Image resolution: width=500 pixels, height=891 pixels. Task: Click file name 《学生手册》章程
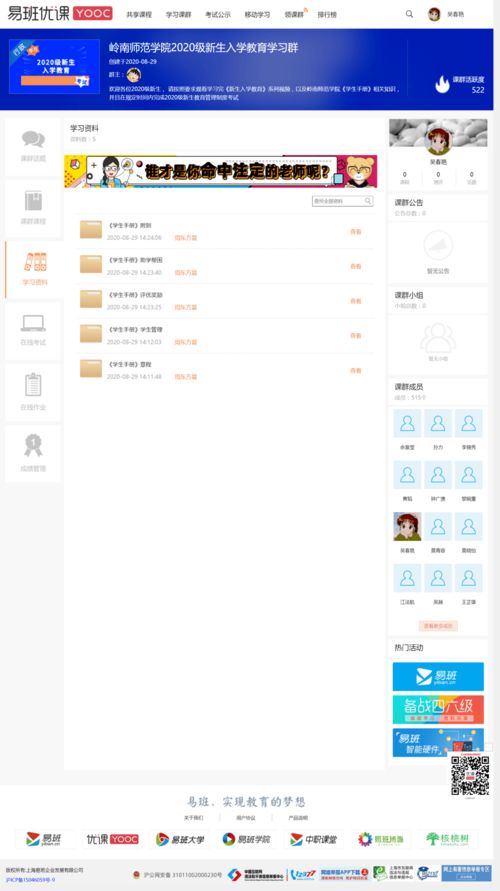point(130,364)
